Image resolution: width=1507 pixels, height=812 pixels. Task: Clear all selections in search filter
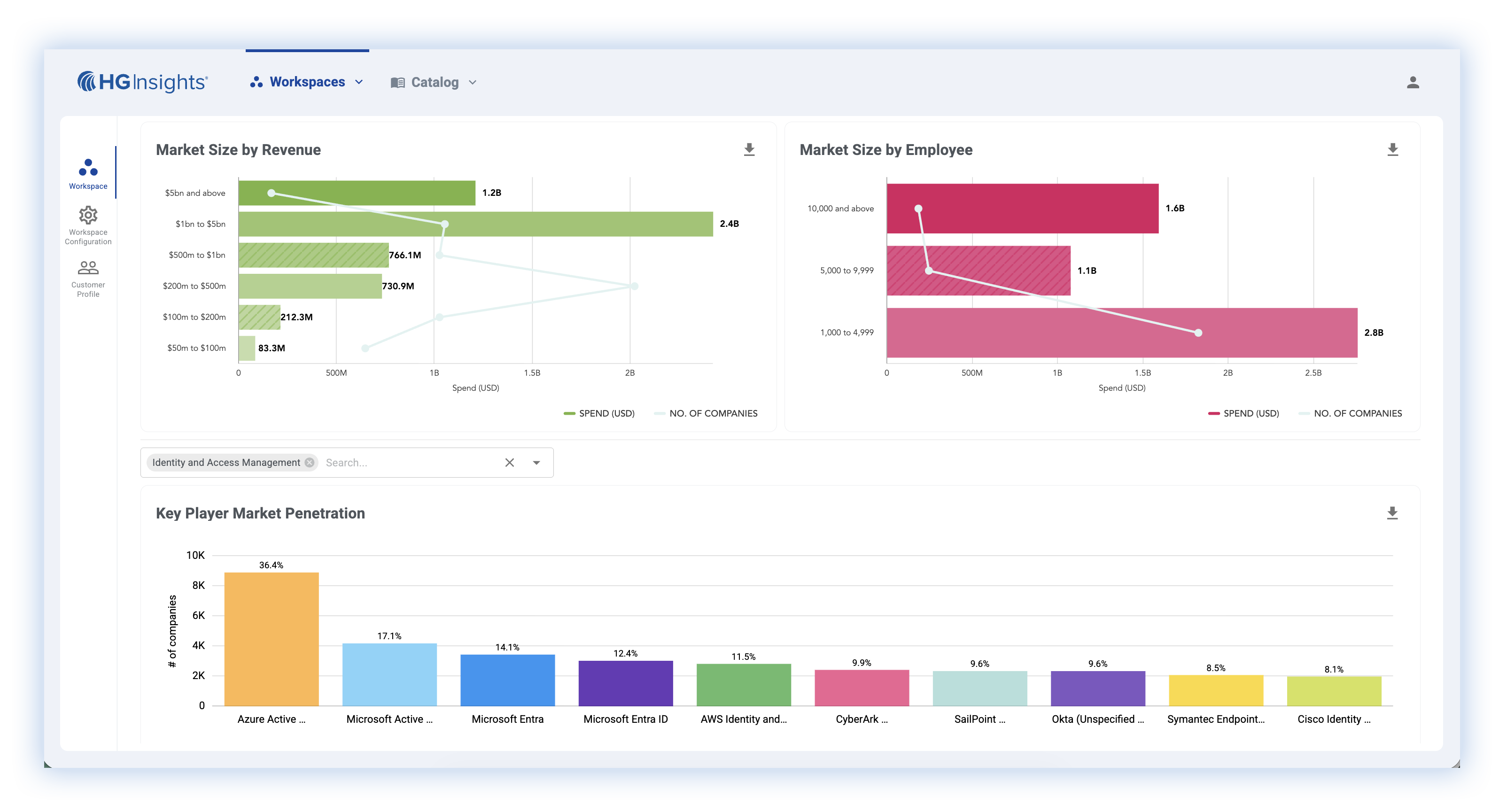(x=509, y=462)
